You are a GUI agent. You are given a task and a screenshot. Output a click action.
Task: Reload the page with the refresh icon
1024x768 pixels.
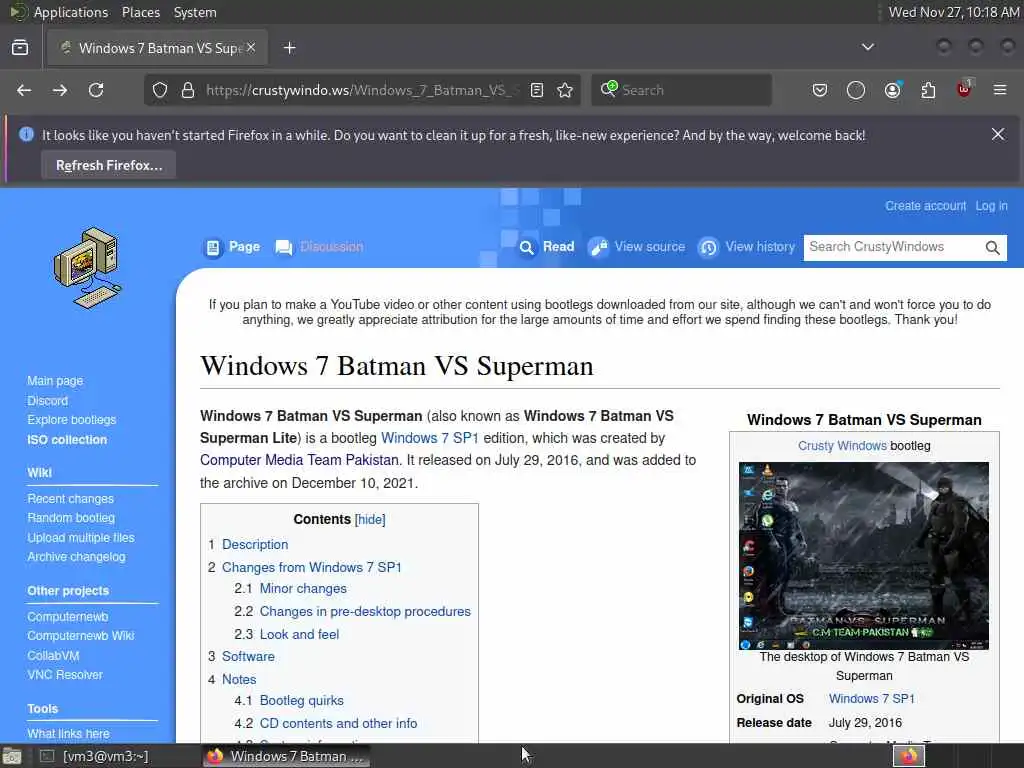tap(96, 90)
